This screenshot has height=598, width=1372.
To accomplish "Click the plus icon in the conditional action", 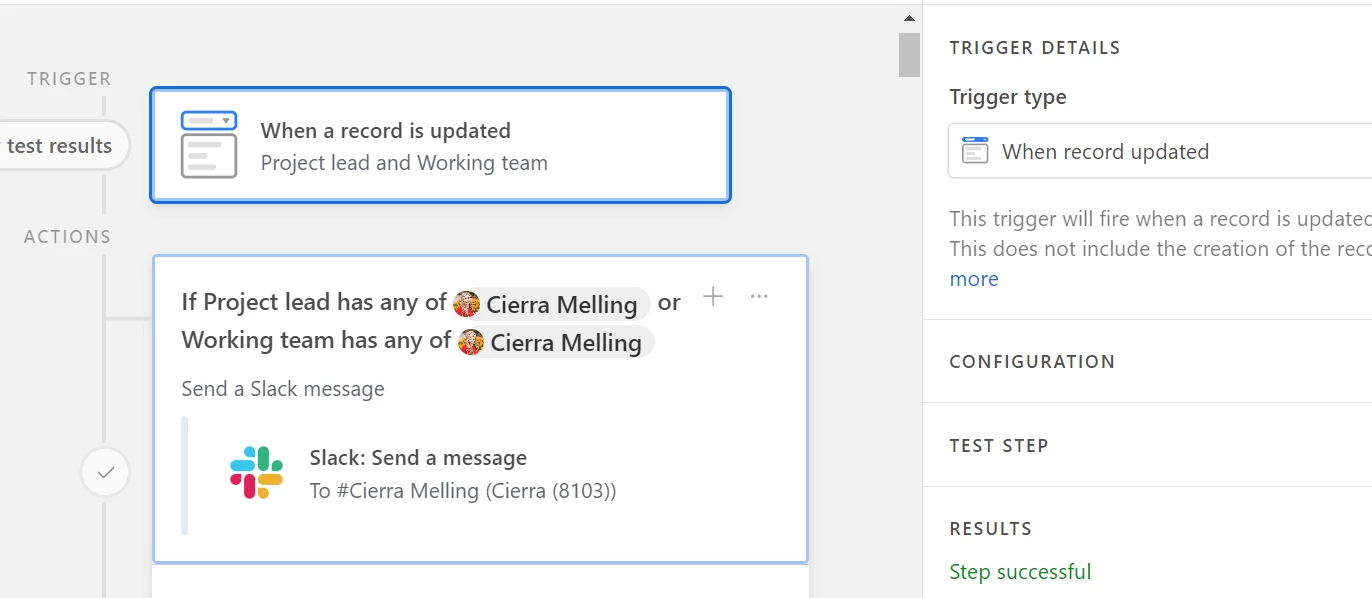I will pos(713,296).
